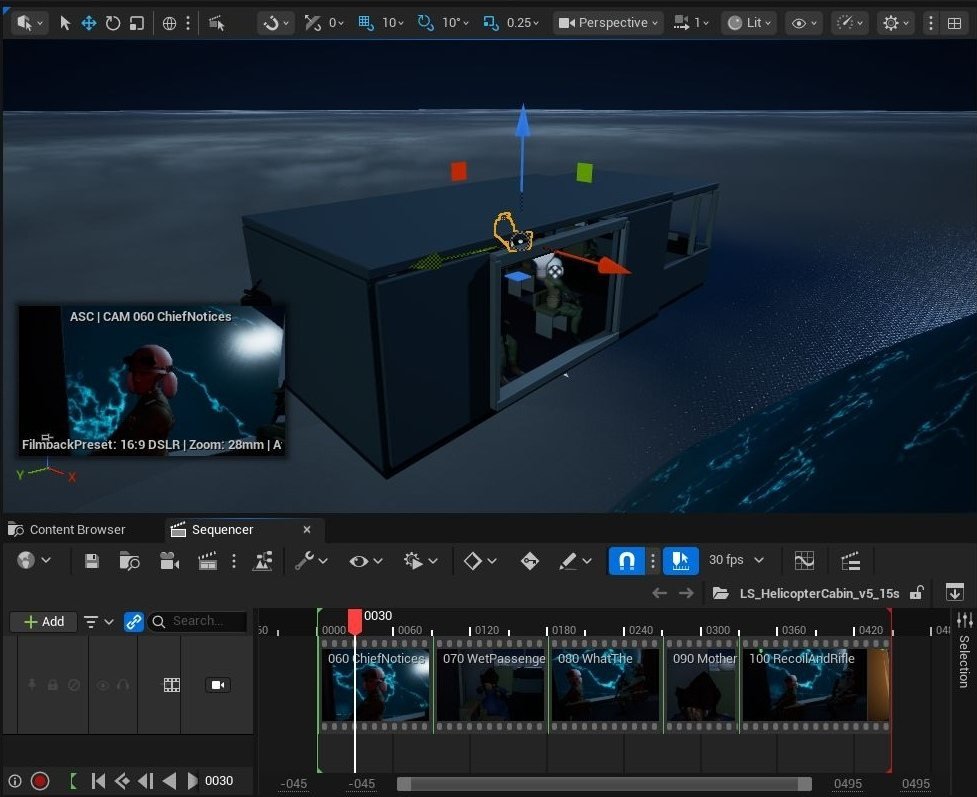The width and height of the screenshot is (977, 797).
Task: Step back one frame button
Action: click(146, 781)
